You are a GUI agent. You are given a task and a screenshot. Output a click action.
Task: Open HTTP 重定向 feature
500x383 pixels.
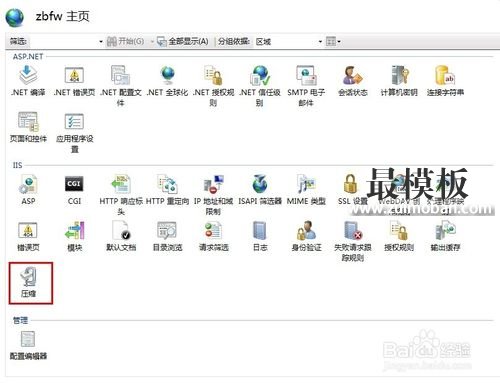pos(167,189)
